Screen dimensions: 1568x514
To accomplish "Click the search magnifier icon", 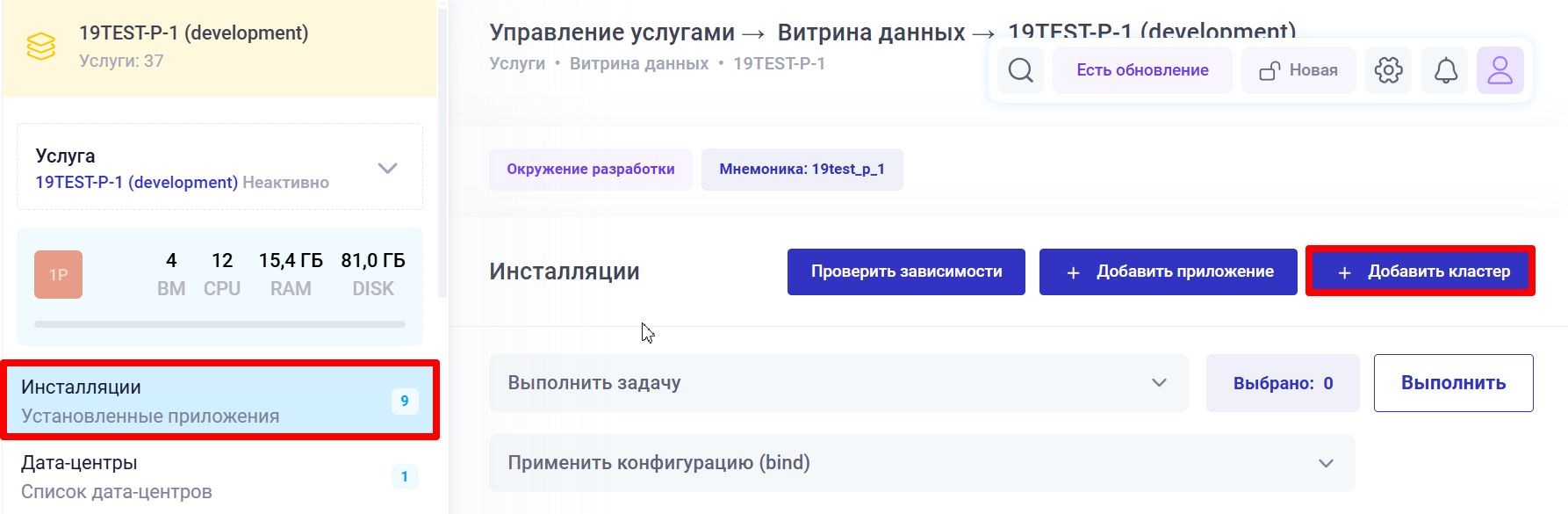I will tap(1020, 70).
